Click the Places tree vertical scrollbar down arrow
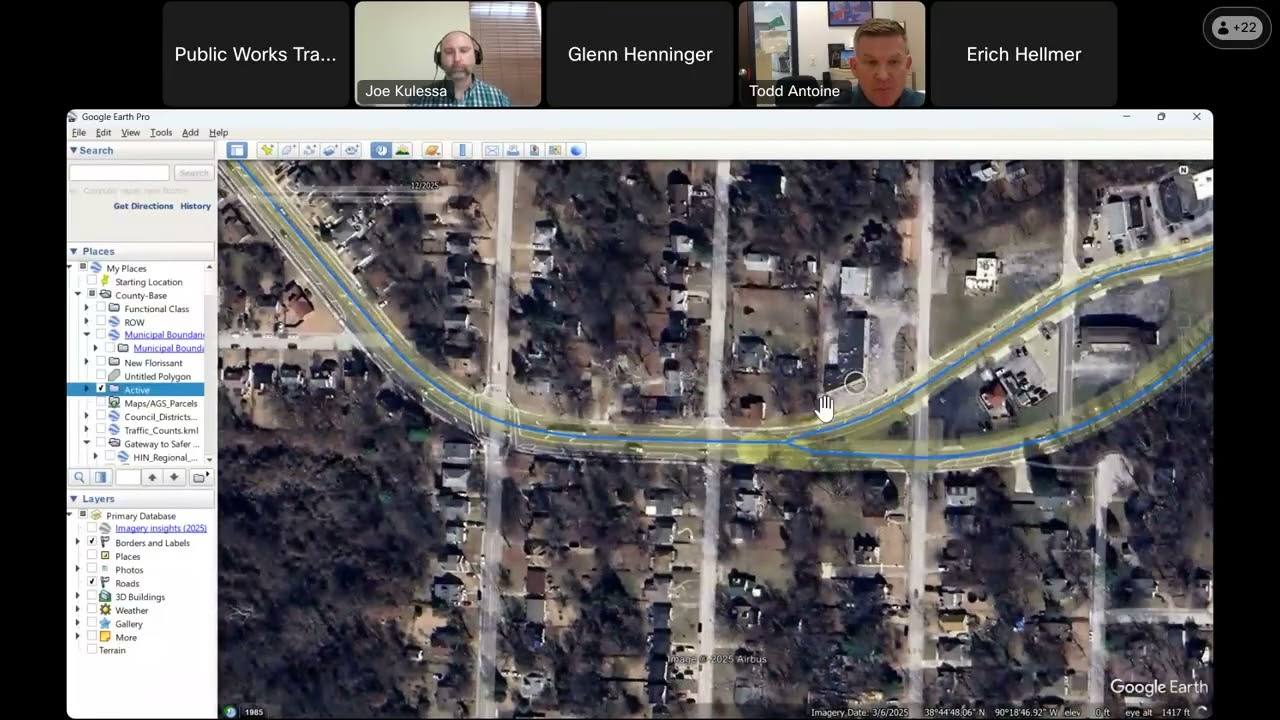The height and width of the screenshot is (720, 1280). (209, 459)
